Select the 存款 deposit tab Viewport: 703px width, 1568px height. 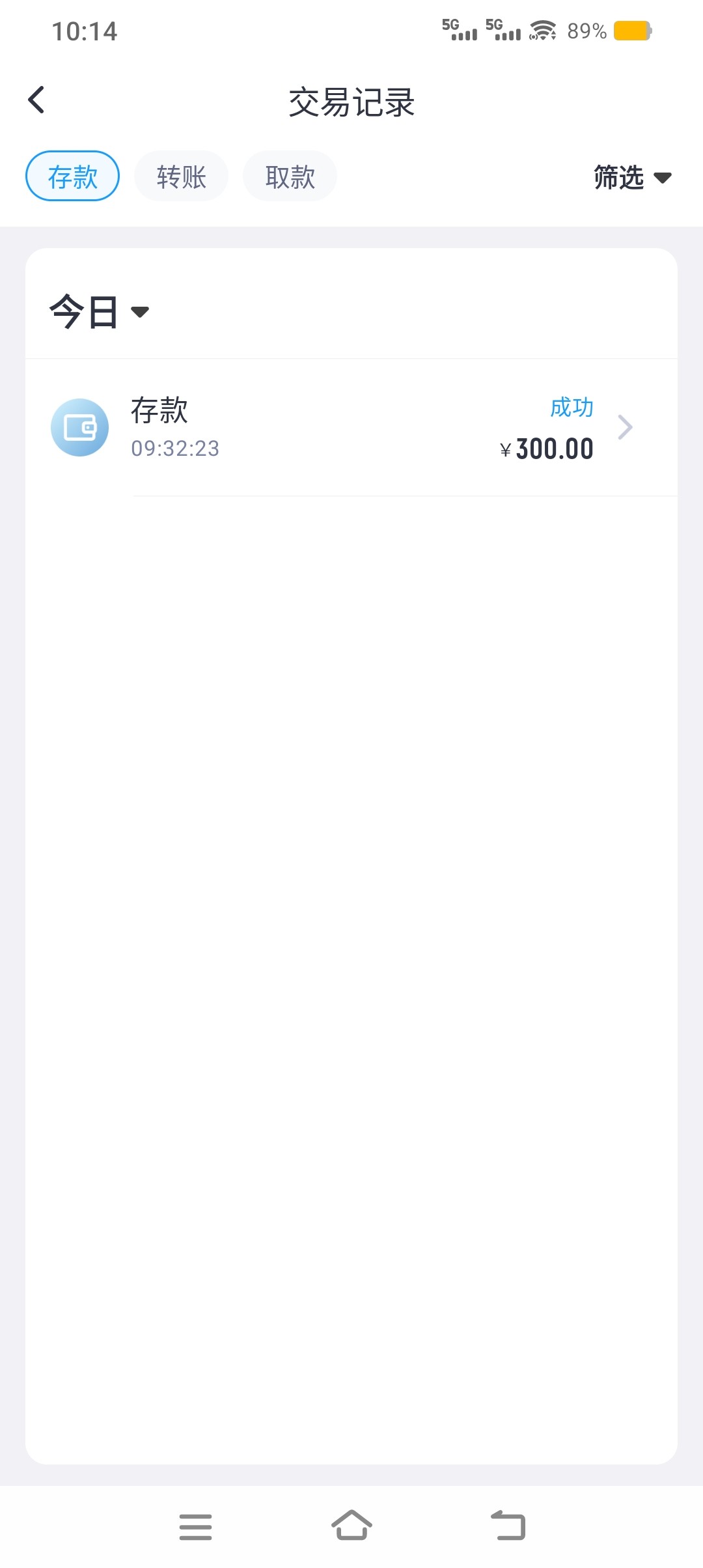coord(72,176)
